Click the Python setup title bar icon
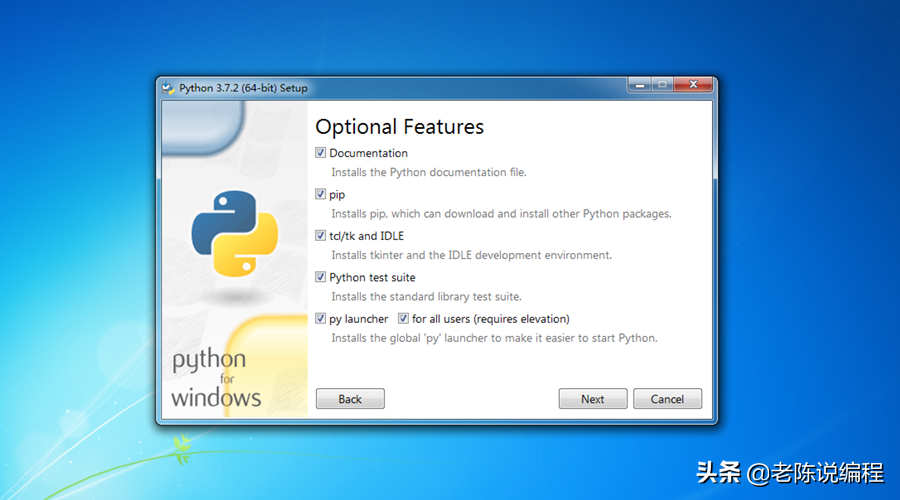 tap(168, 88)
